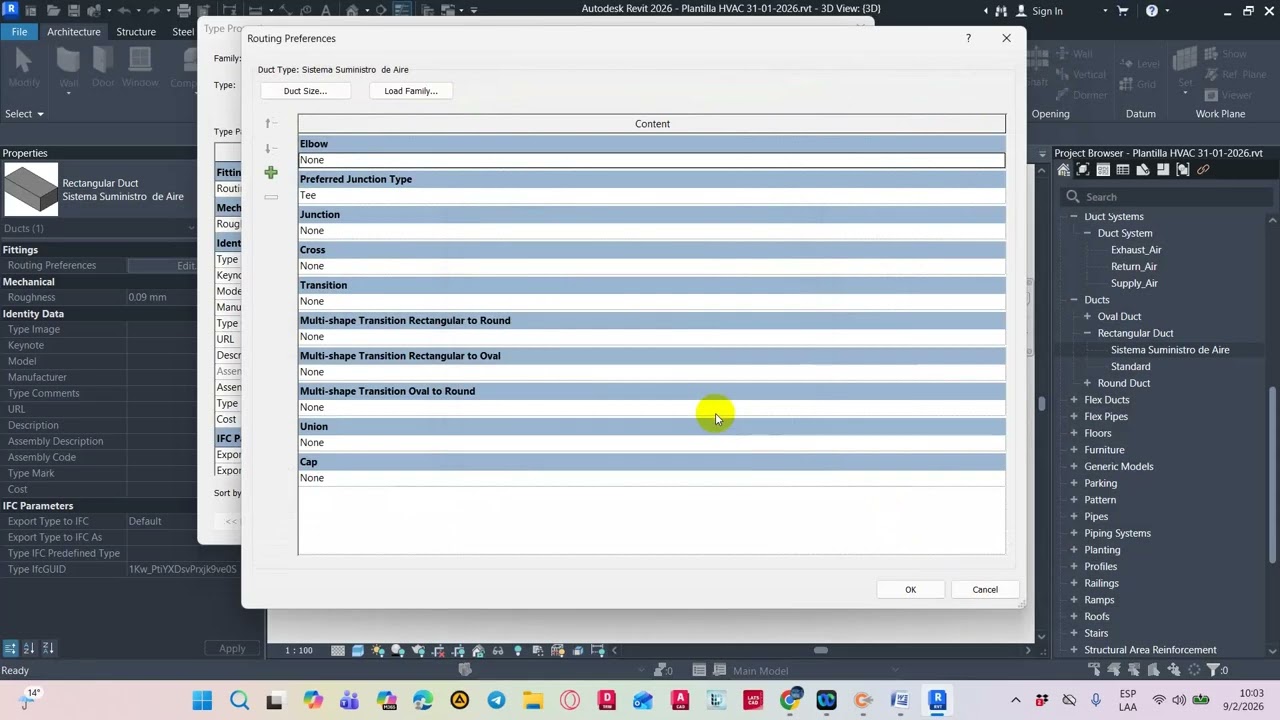The width and height of the screenshot is (1280, 720).
Task: Collapse the Duct System sub-node
Action: 1087,233
